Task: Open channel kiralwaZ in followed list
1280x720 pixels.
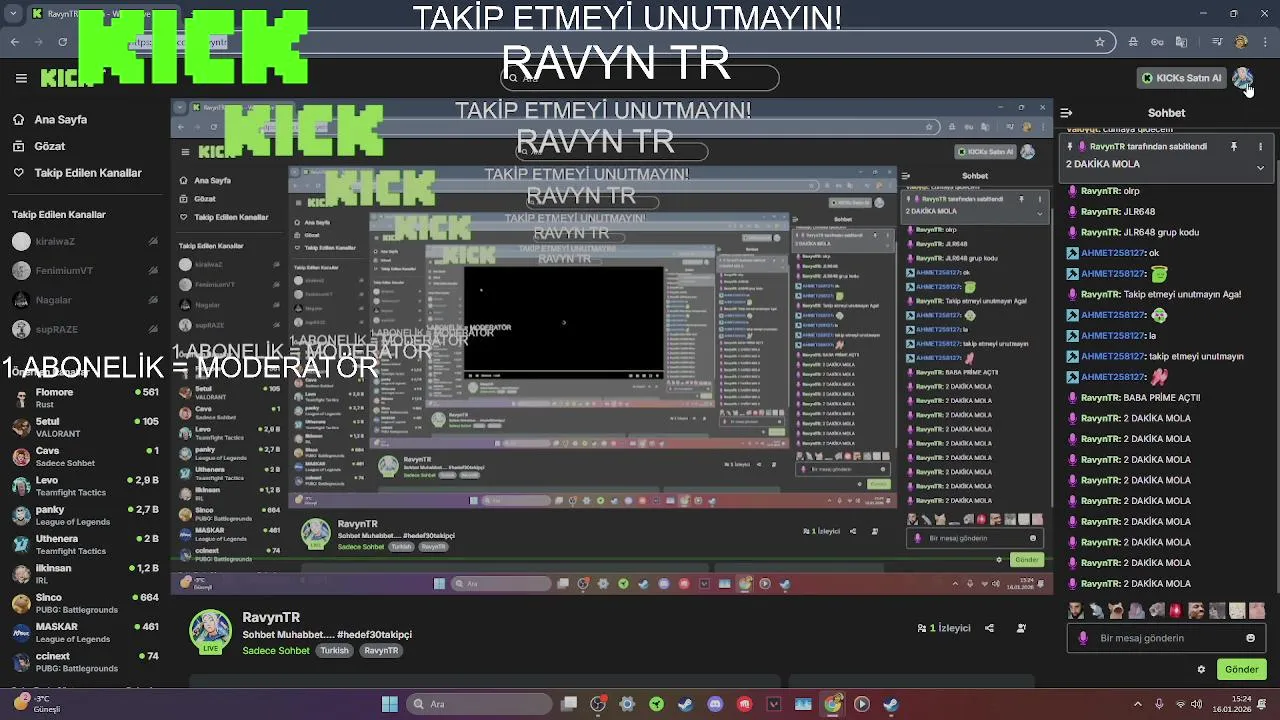Action: pos(84,241)
